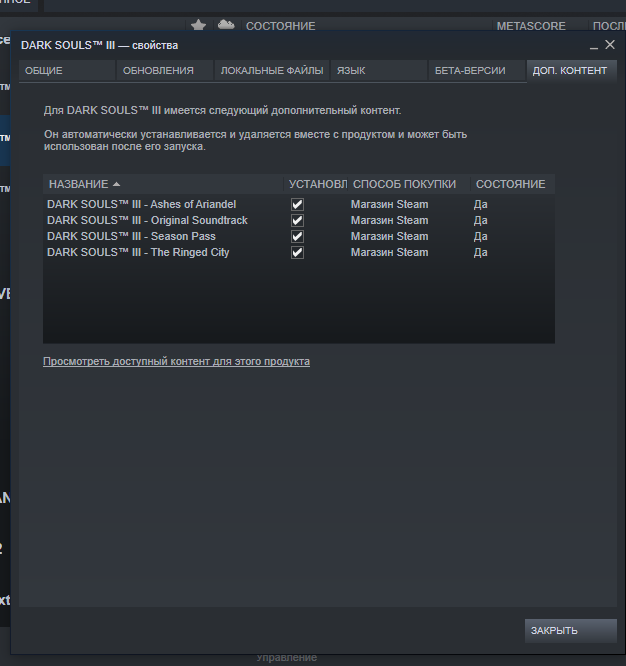This screenshot has width=626, height=666.
Task: Sort by the DLC table's СОСТОЯНИЕ column header
Action: (x=513, y=184)
